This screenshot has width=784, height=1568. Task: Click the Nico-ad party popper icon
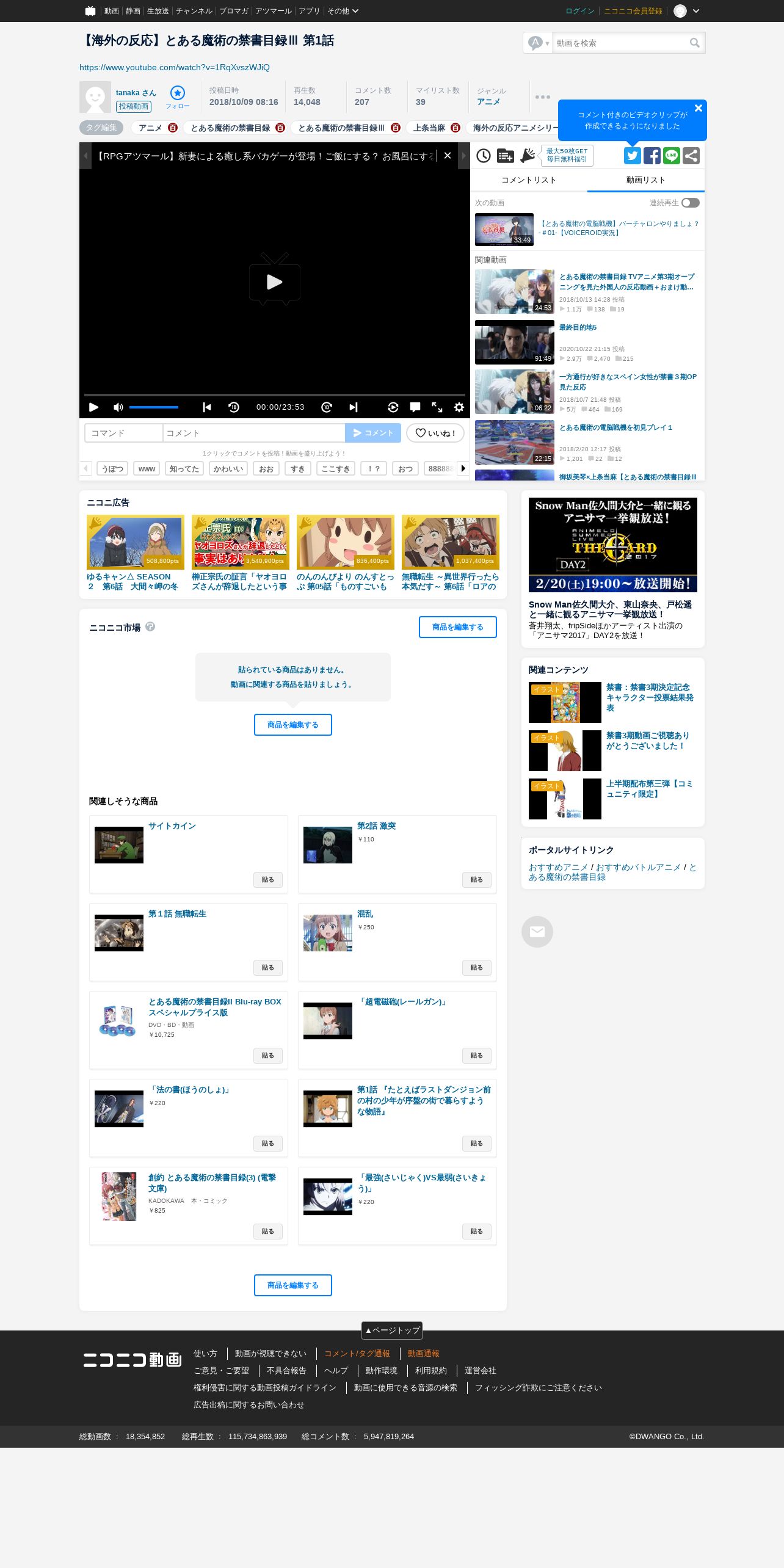[528, 156]
